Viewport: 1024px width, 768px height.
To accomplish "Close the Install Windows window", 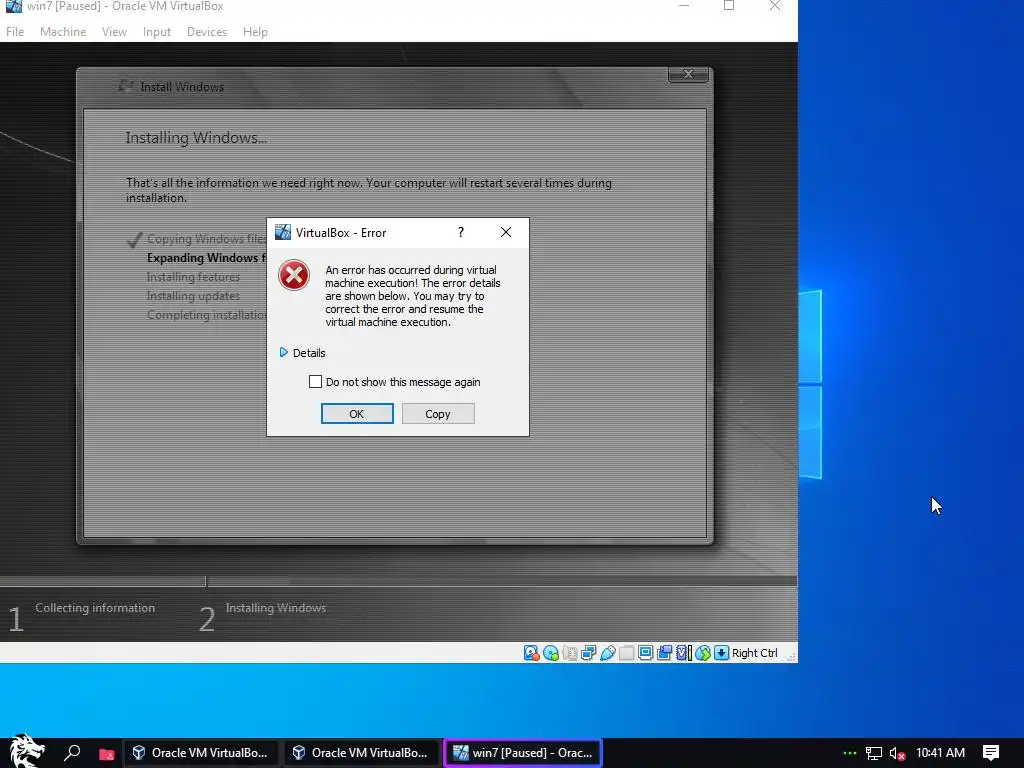I will tap(688, 74).
